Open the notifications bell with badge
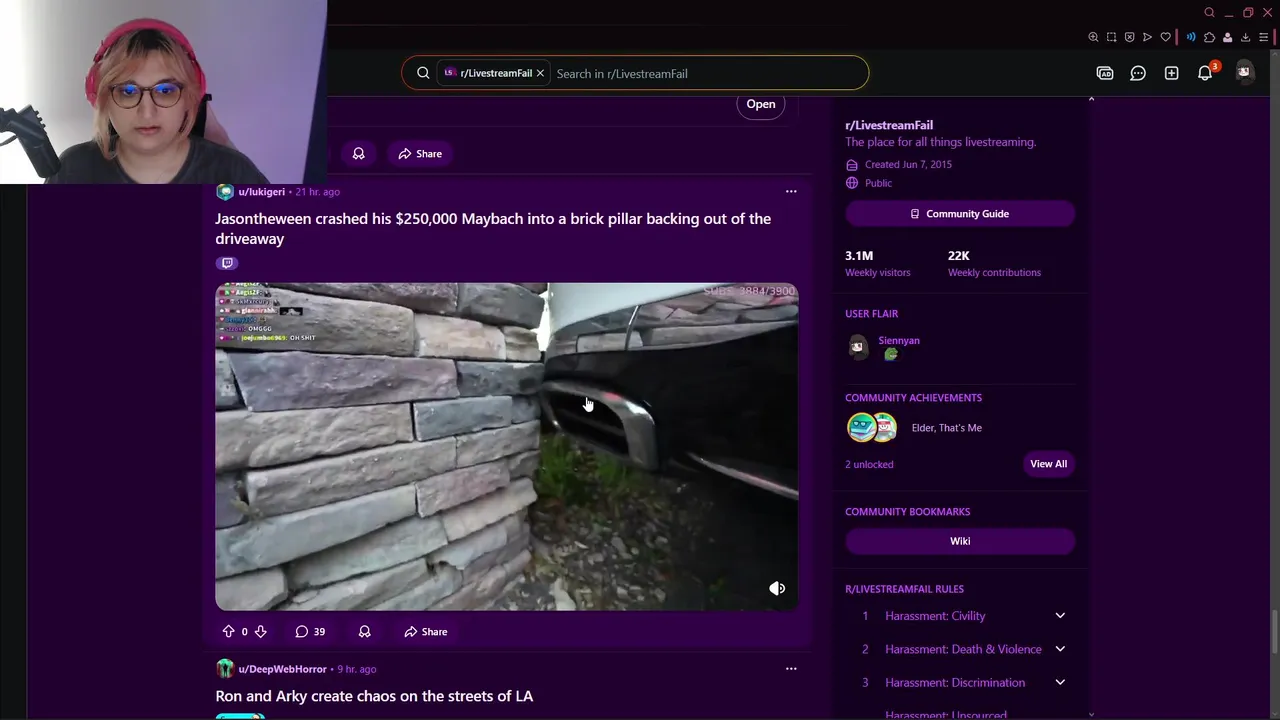This screenshot has width=1280, height=720. pyautogui.click(x=1206, y=72)
